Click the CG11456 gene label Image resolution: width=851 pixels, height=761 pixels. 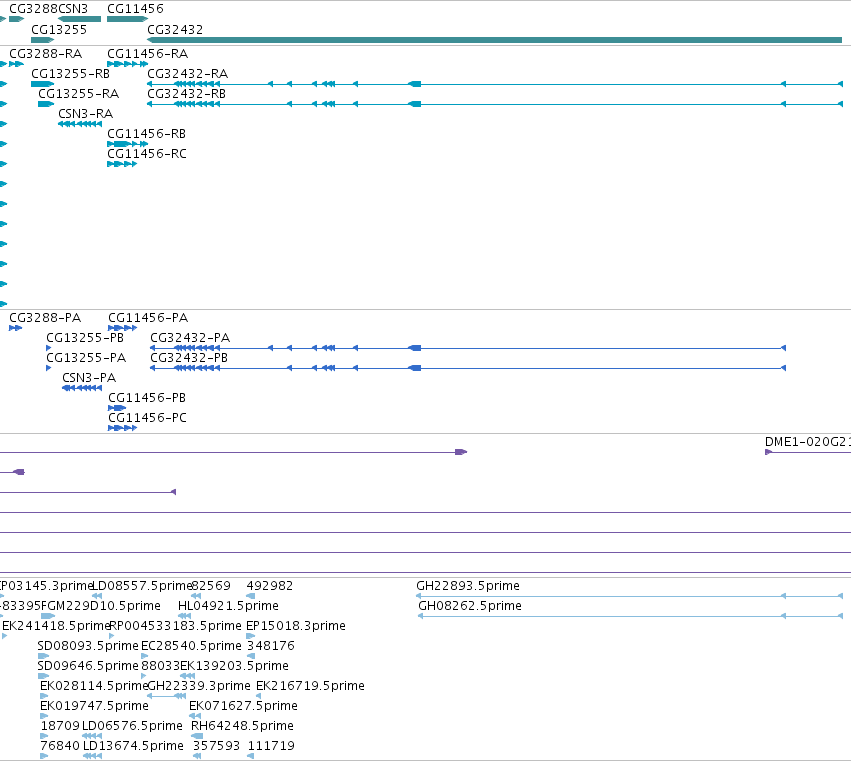click(135, 9)
